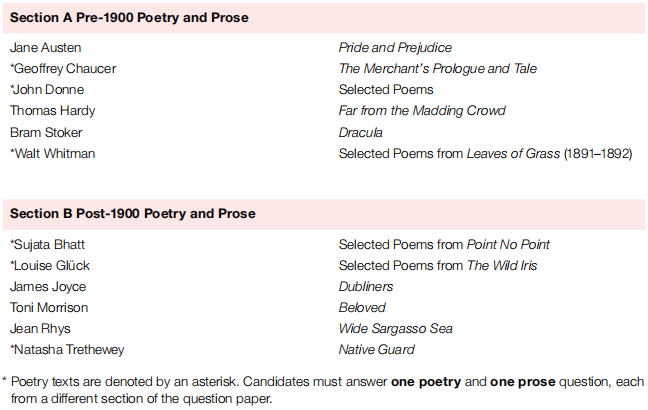Select the Geoffrey Chaucer entry
This screenshot has width=648, height=410.
click(63, 69)
